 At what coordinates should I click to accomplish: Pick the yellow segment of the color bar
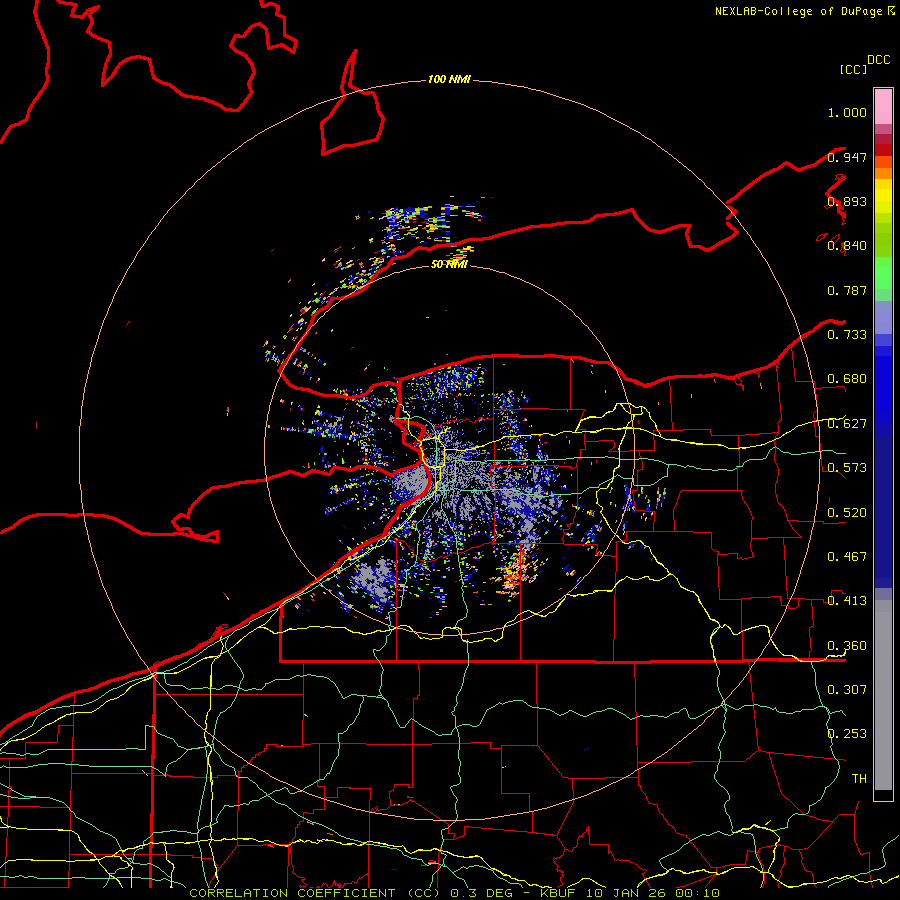883,197
